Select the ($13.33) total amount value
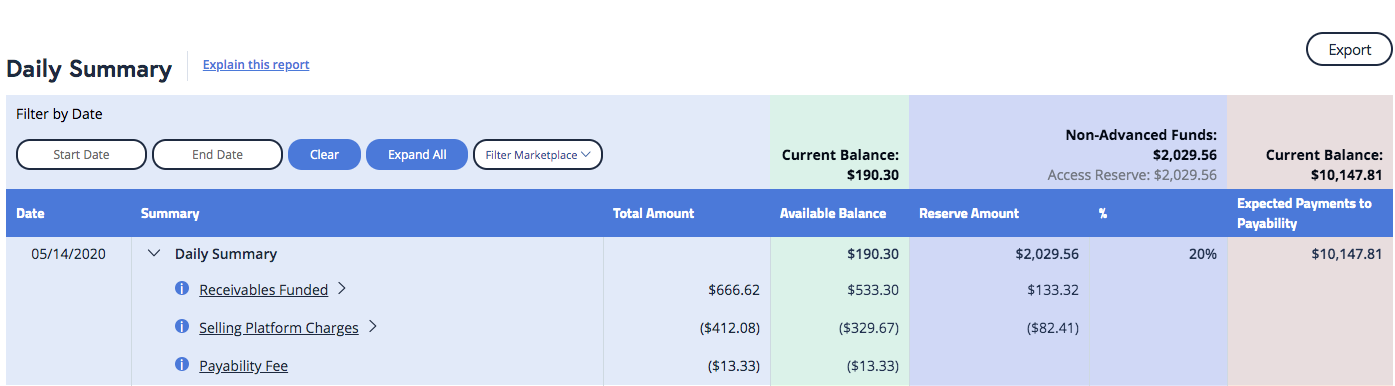The image size is (1395, 386). (x=733, y=366)
